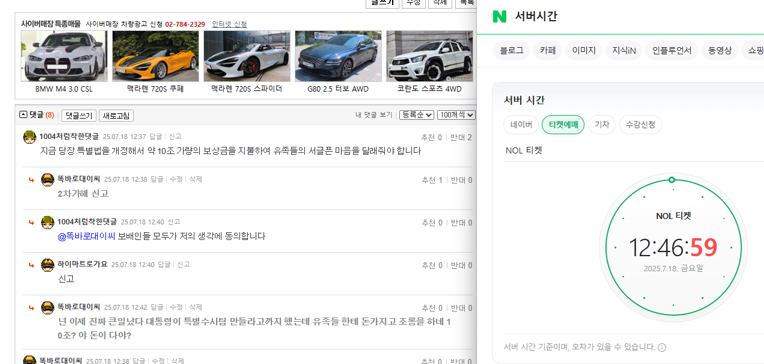Click 삭제 on the 12:42 reply
The height and width of the screenshot is (364, 764).
click(195, 307)
